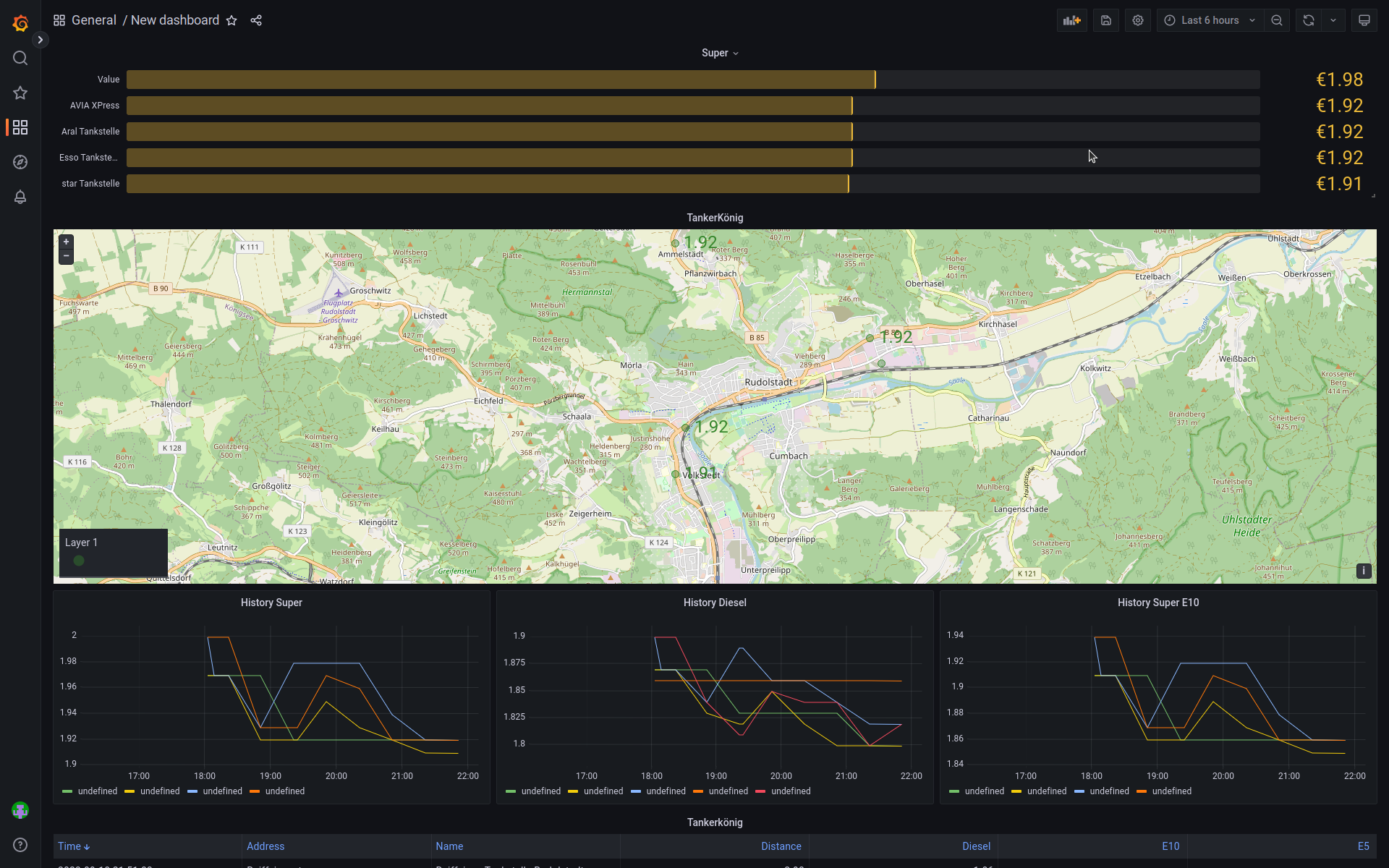Open the Super panel title menu

tap(720, 53)
